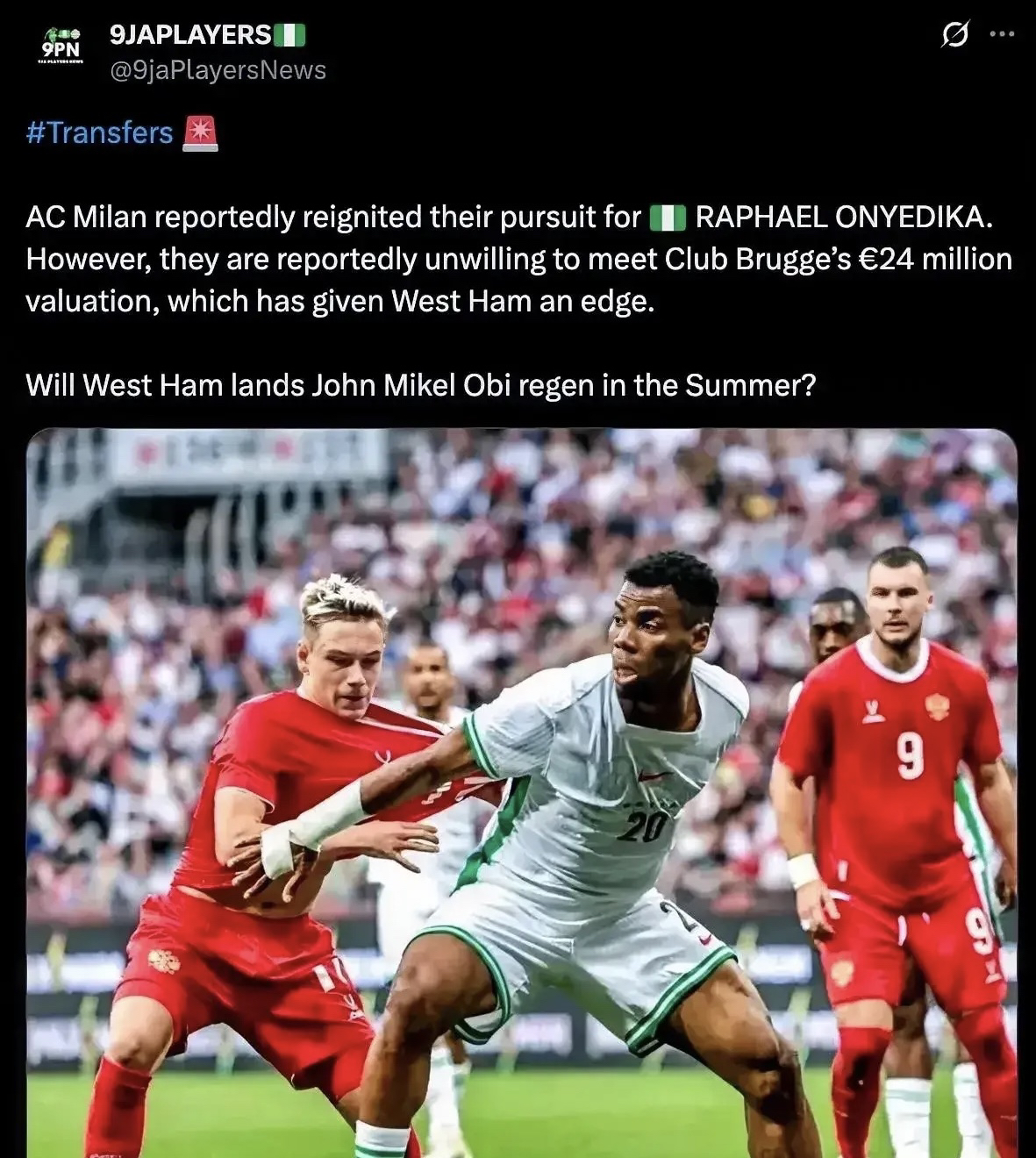Click the Grok slashed-circle icon
The width and height of the screenshot is (1036, 1158).
955,35
